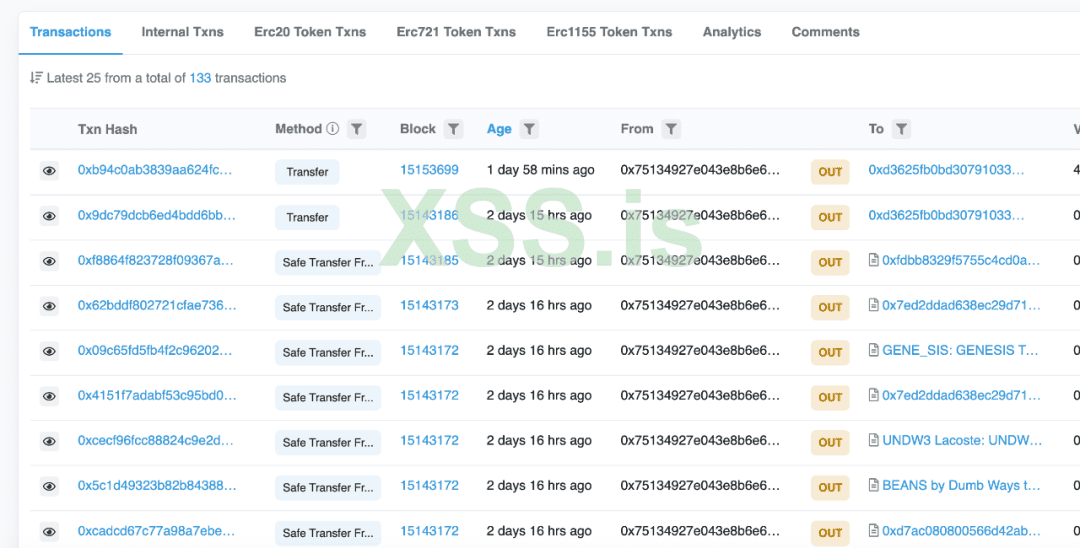
Task: Open recipient 0xd3625fb0bd30791033 in first row
Action: pyautogui.click(x=946, y=170)
